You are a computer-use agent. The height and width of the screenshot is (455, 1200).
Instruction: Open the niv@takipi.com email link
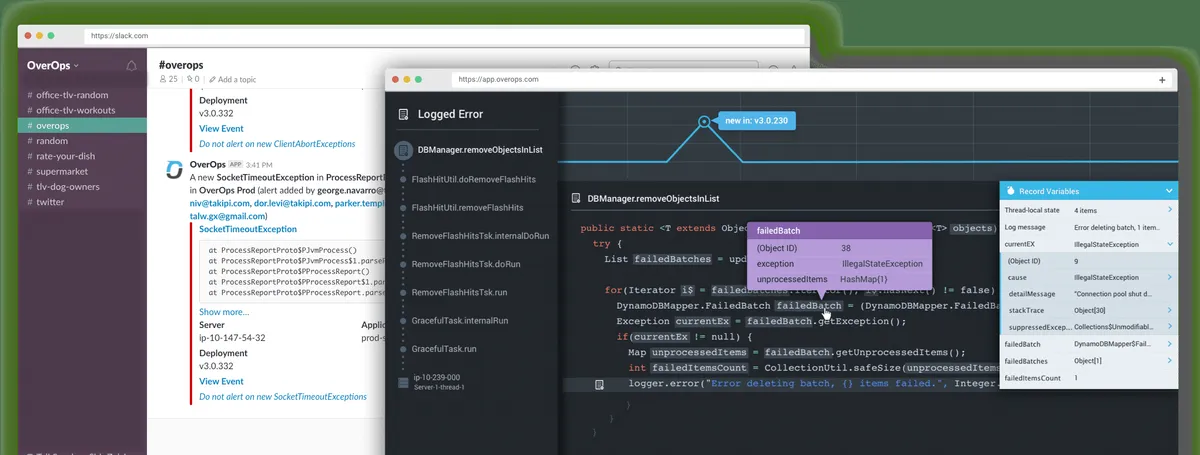click(x=219, y=202)
